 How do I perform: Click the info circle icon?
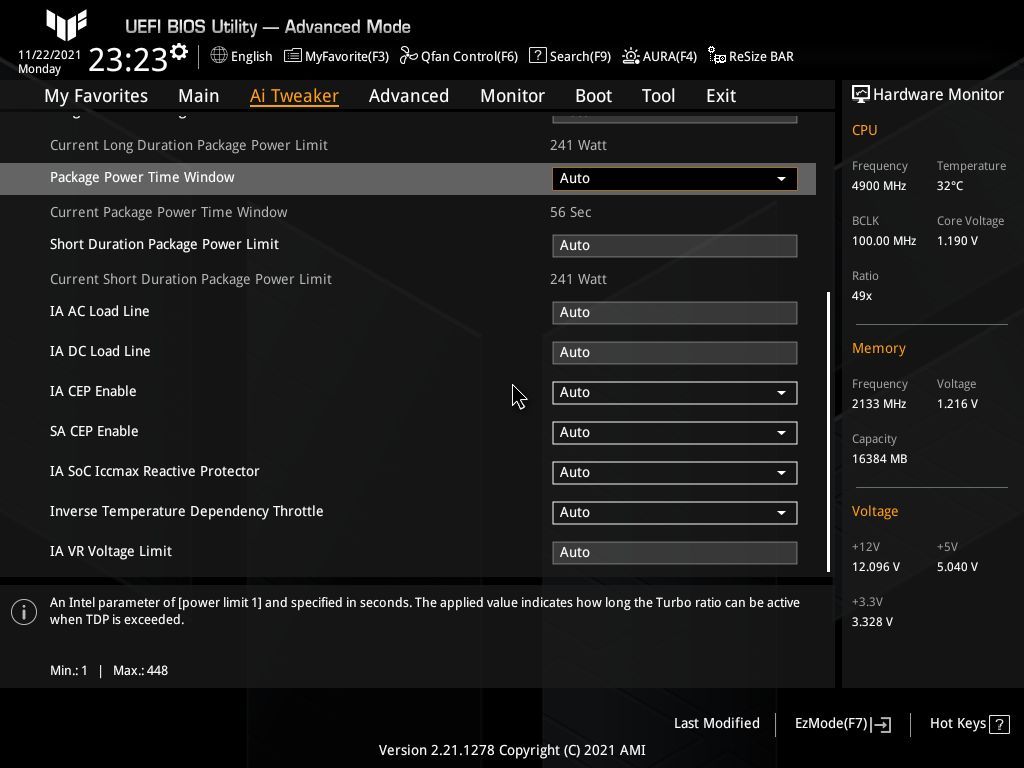tap(24, 612)
